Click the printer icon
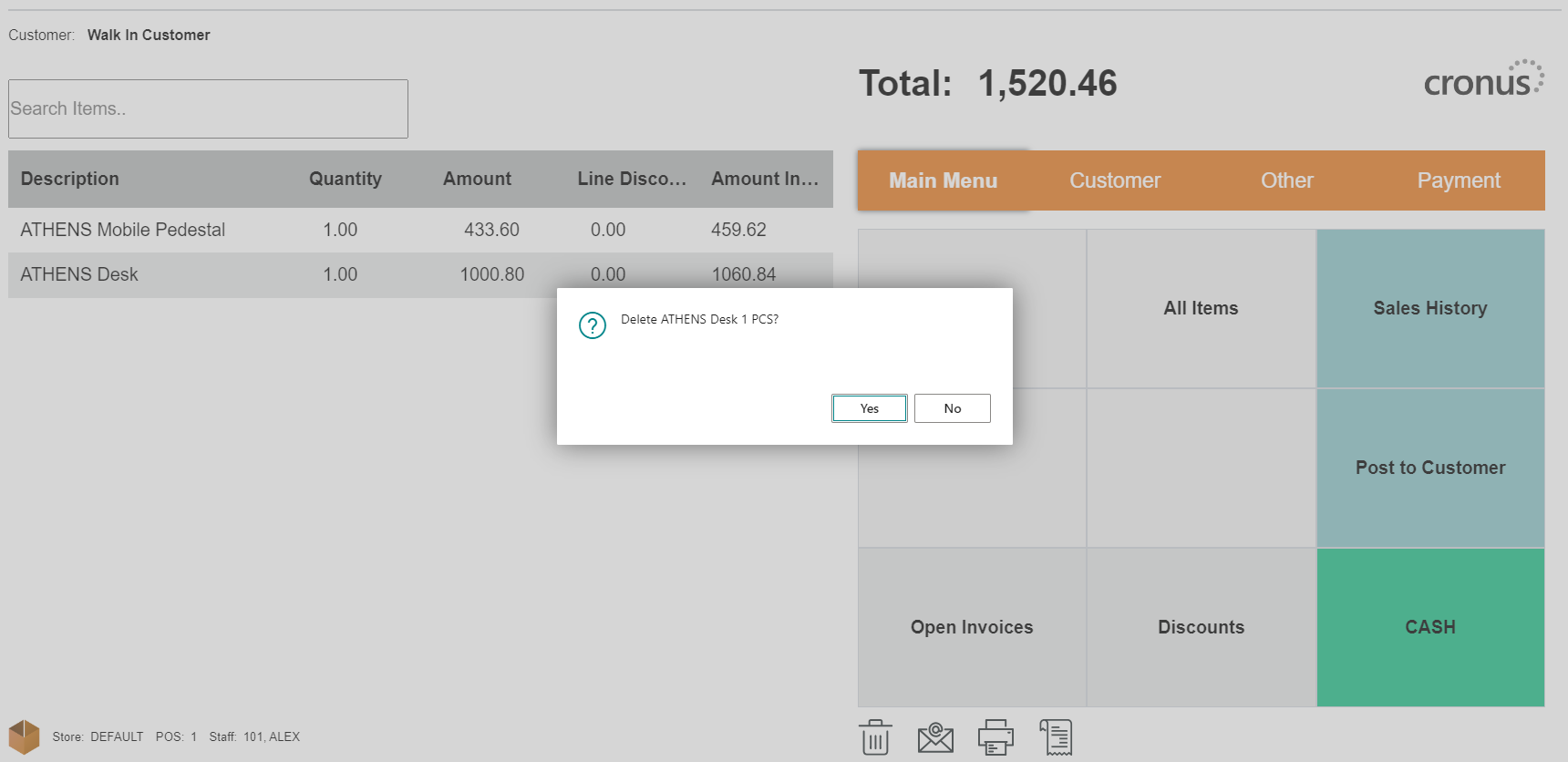 pos(995,737)
